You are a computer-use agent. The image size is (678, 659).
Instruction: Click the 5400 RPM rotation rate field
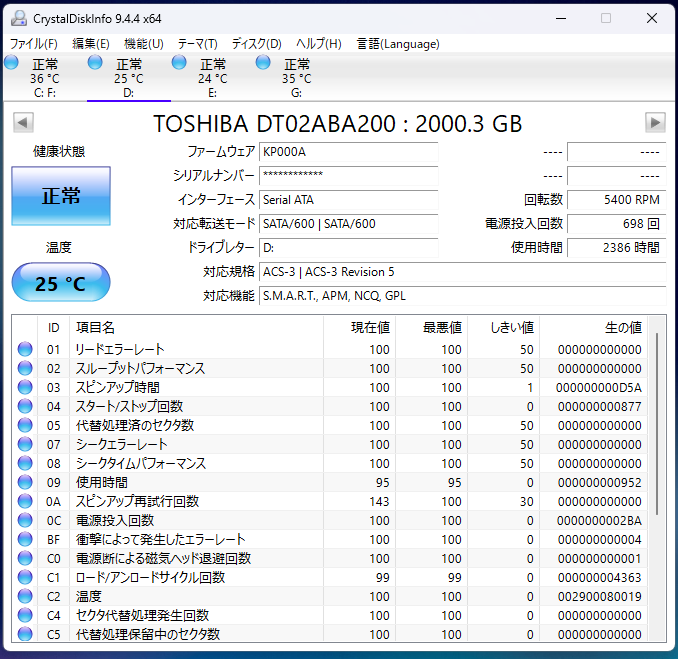(x=617, y=200)
